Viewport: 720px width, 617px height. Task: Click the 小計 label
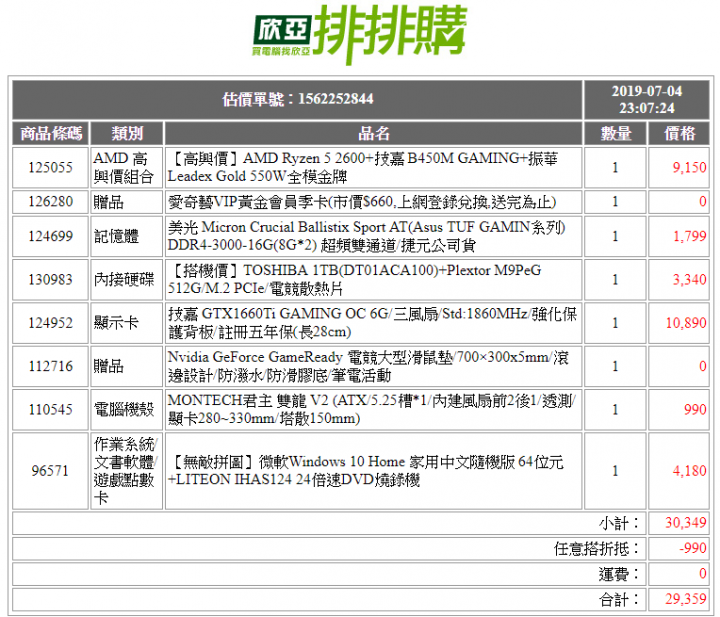click(x=619, y=523)
